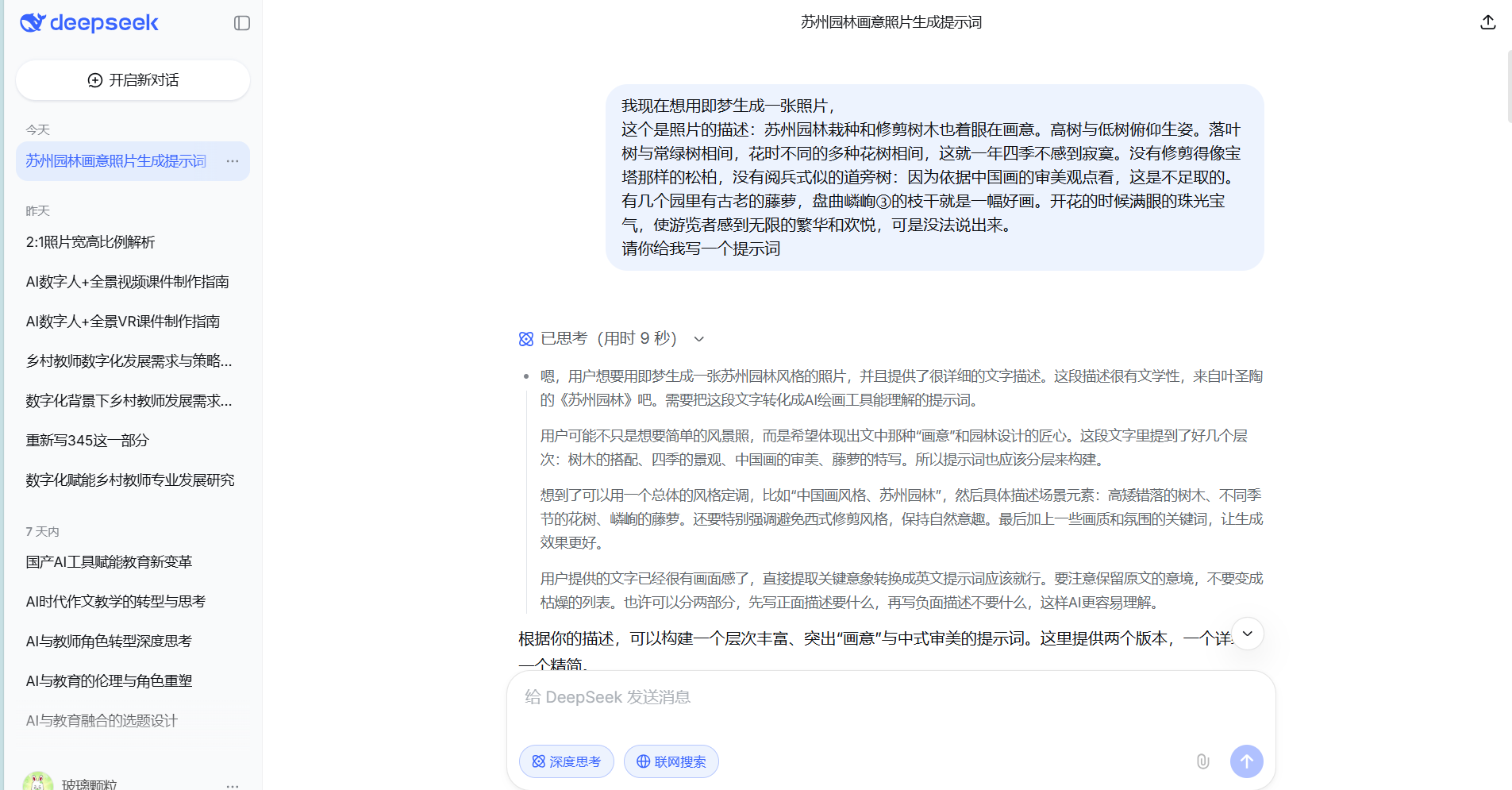Screen dimensions: 1512x790
Task: Collapse the 已思考 reasoning section
Action: click(698, 338)
